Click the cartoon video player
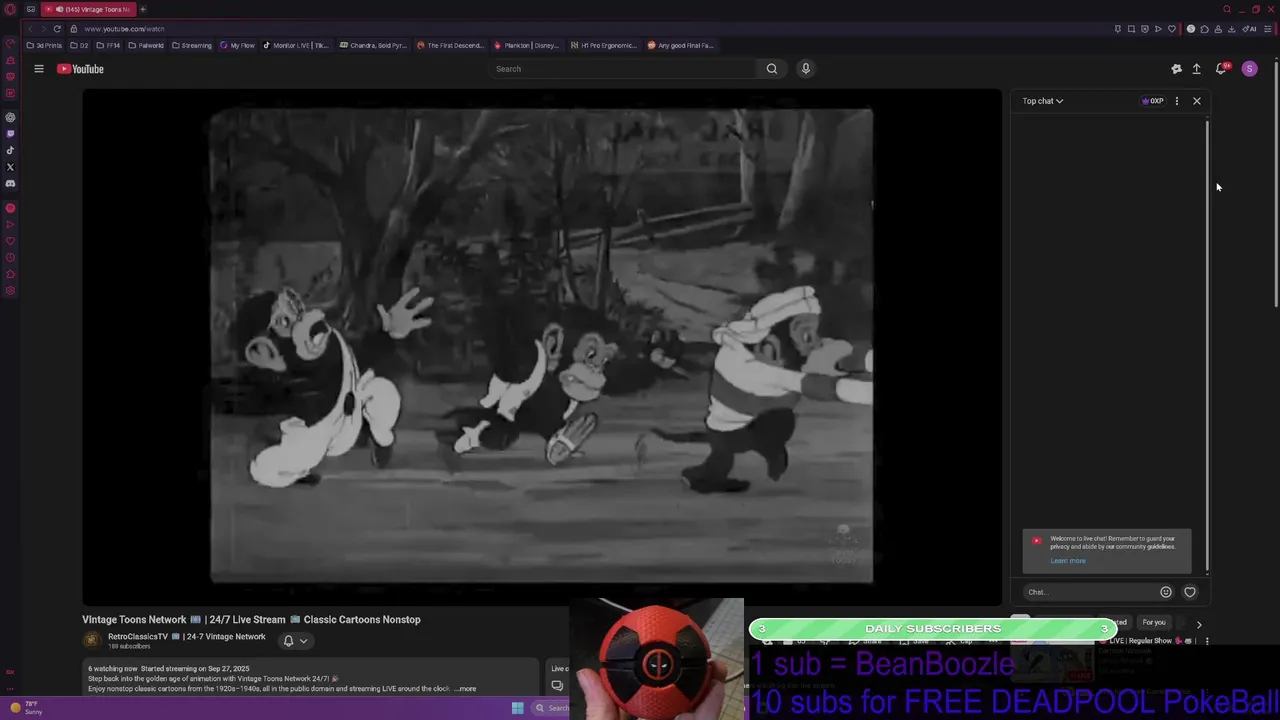Image resolution: width=1280 pixels, height=720 pixels. 541,346
